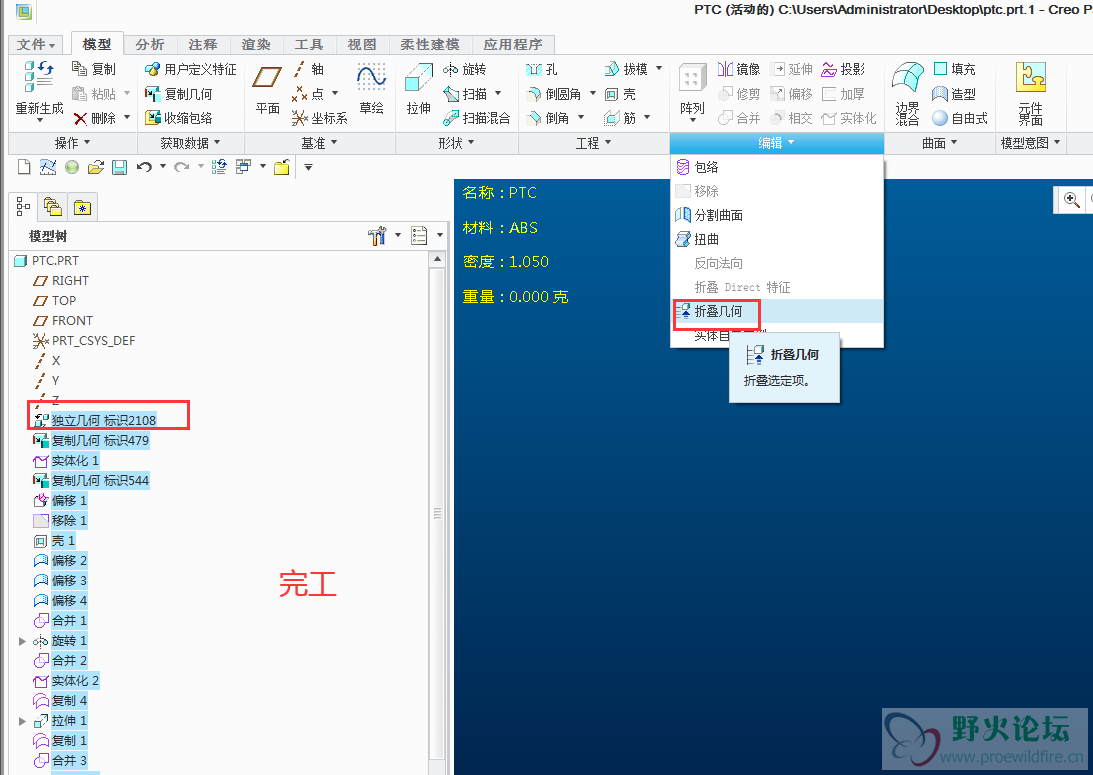Click the User-Defined Feature (用户定义特征) tool

(x=190, y=69)
